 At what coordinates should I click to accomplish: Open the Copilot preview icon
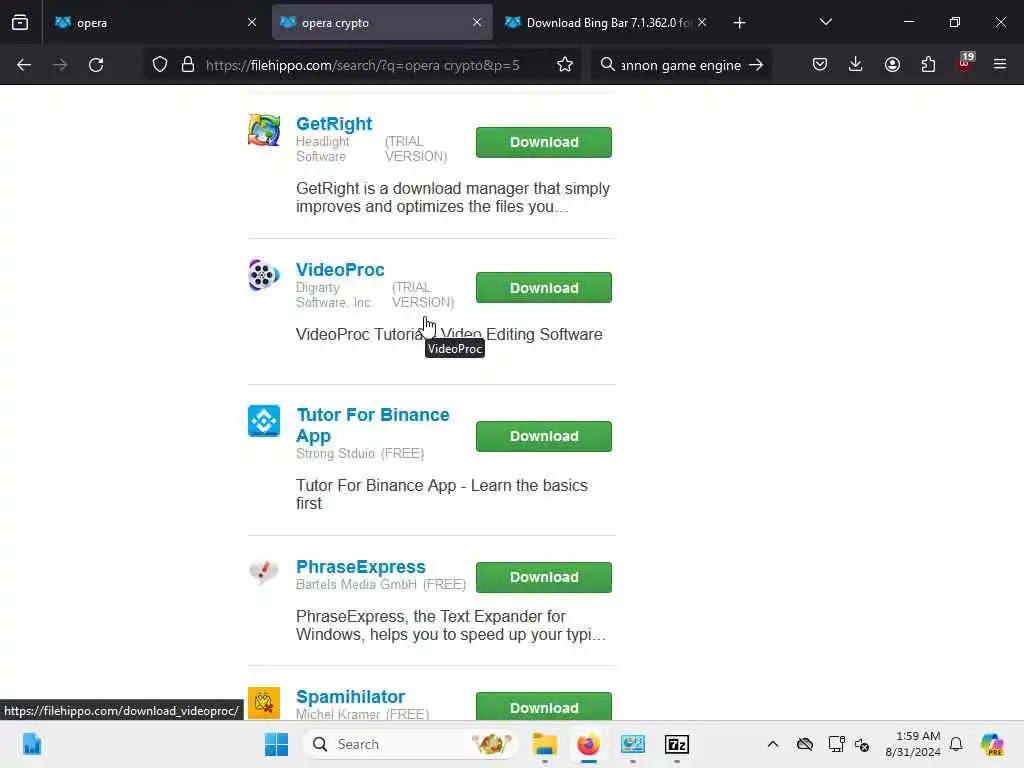click(992, 744)
